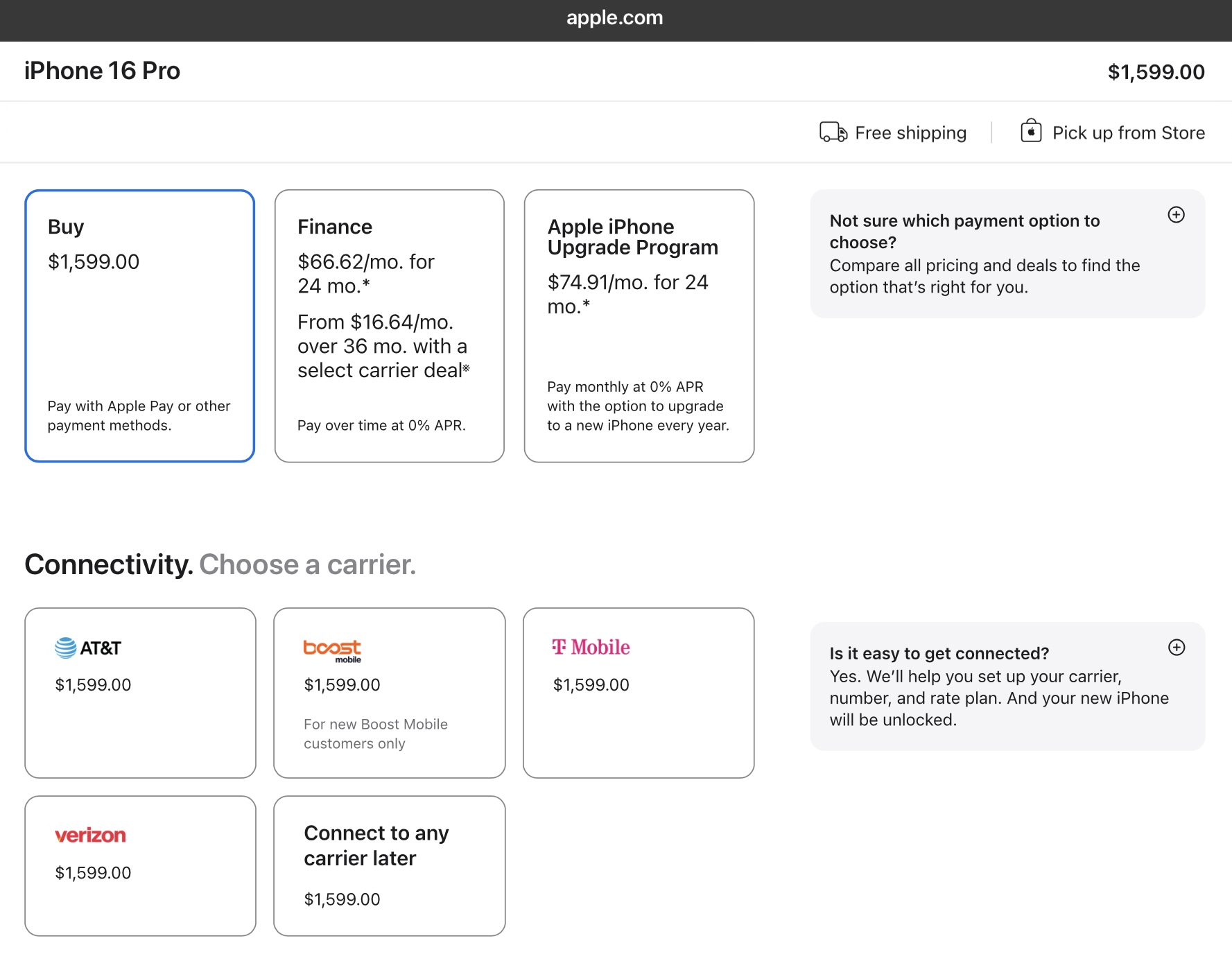Click the Connectivity section heading
Viewport: 1232px width, 961px height.
tap(220, 564)
